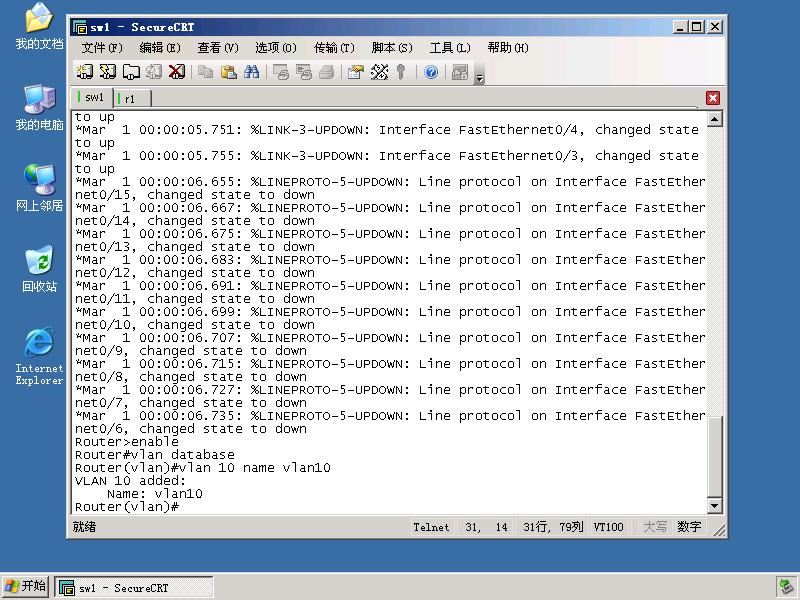
Task: Click the window resize grip corner
Action: pyautogui.click(x=719, y=530)
